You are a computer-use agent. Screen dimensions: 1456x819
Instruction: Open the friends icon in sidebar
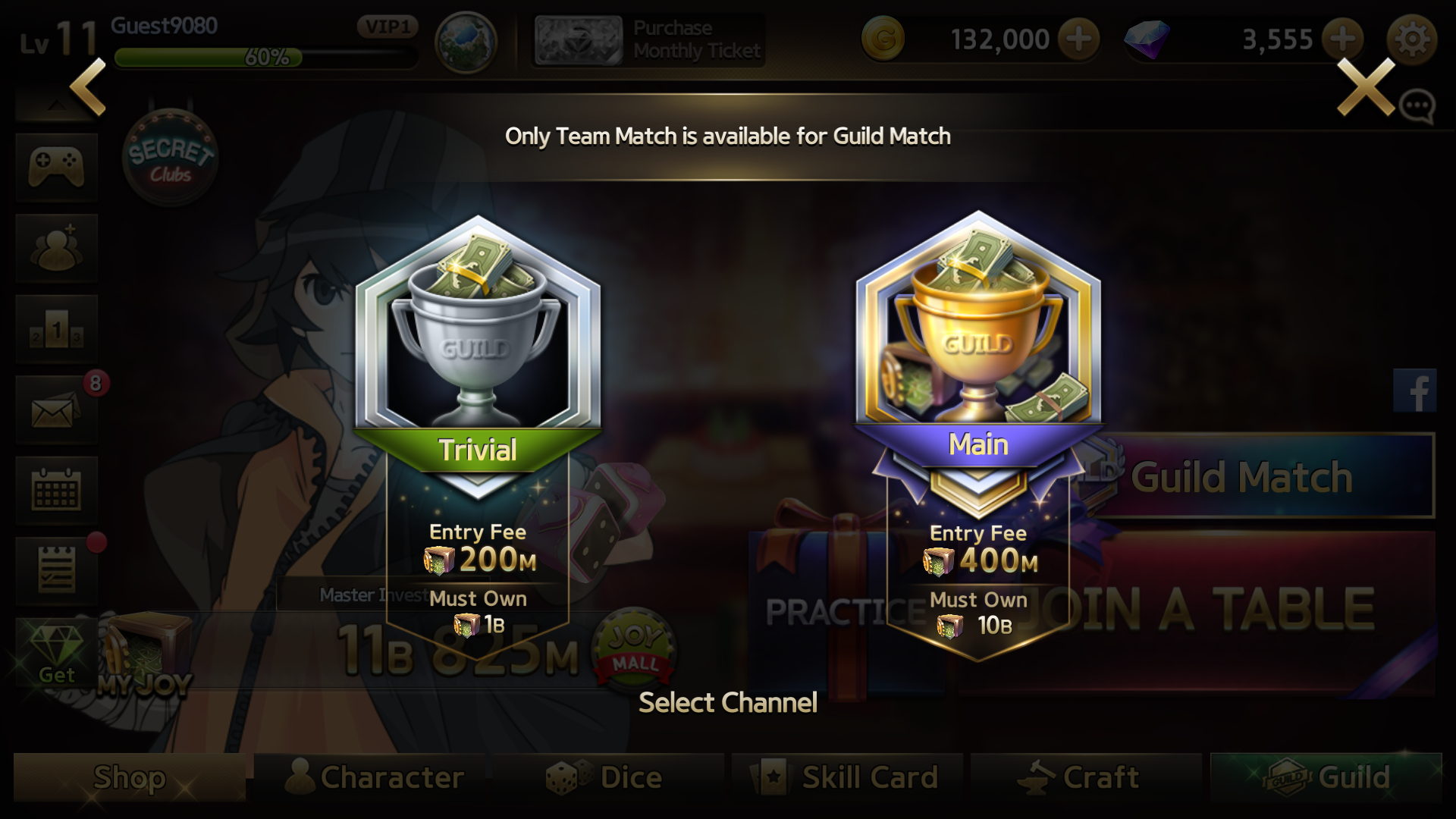(56, 249)
